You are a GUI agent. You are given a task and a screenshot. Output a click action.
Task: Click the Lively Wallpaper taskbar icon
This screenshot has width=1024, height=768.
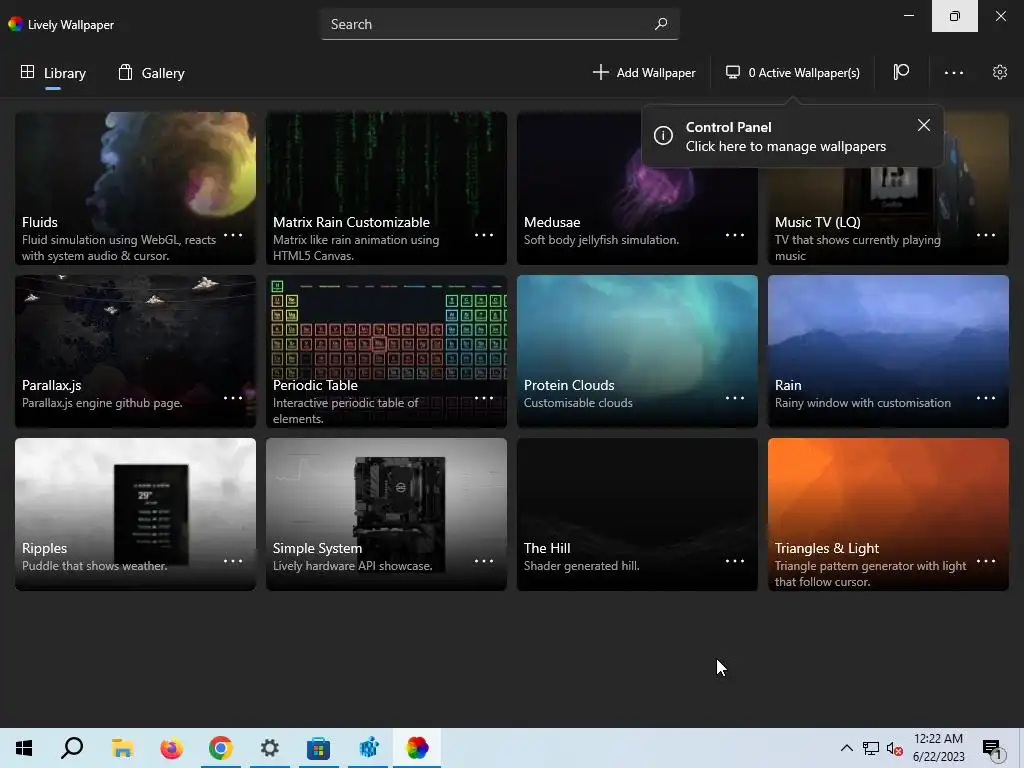[417, 748]
